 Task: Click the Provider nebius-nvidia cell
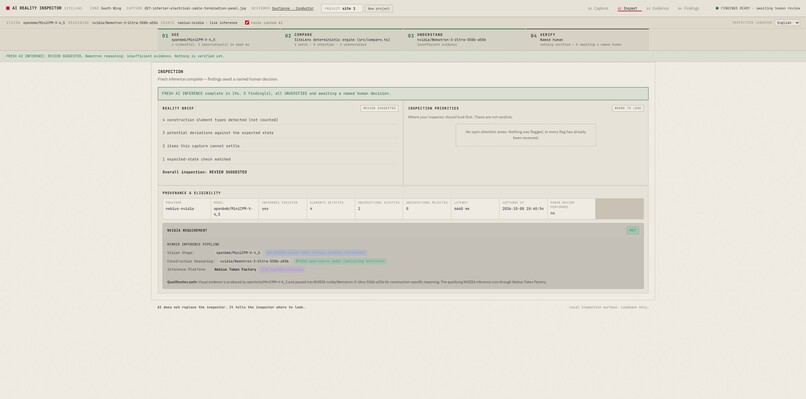(187, 209)
